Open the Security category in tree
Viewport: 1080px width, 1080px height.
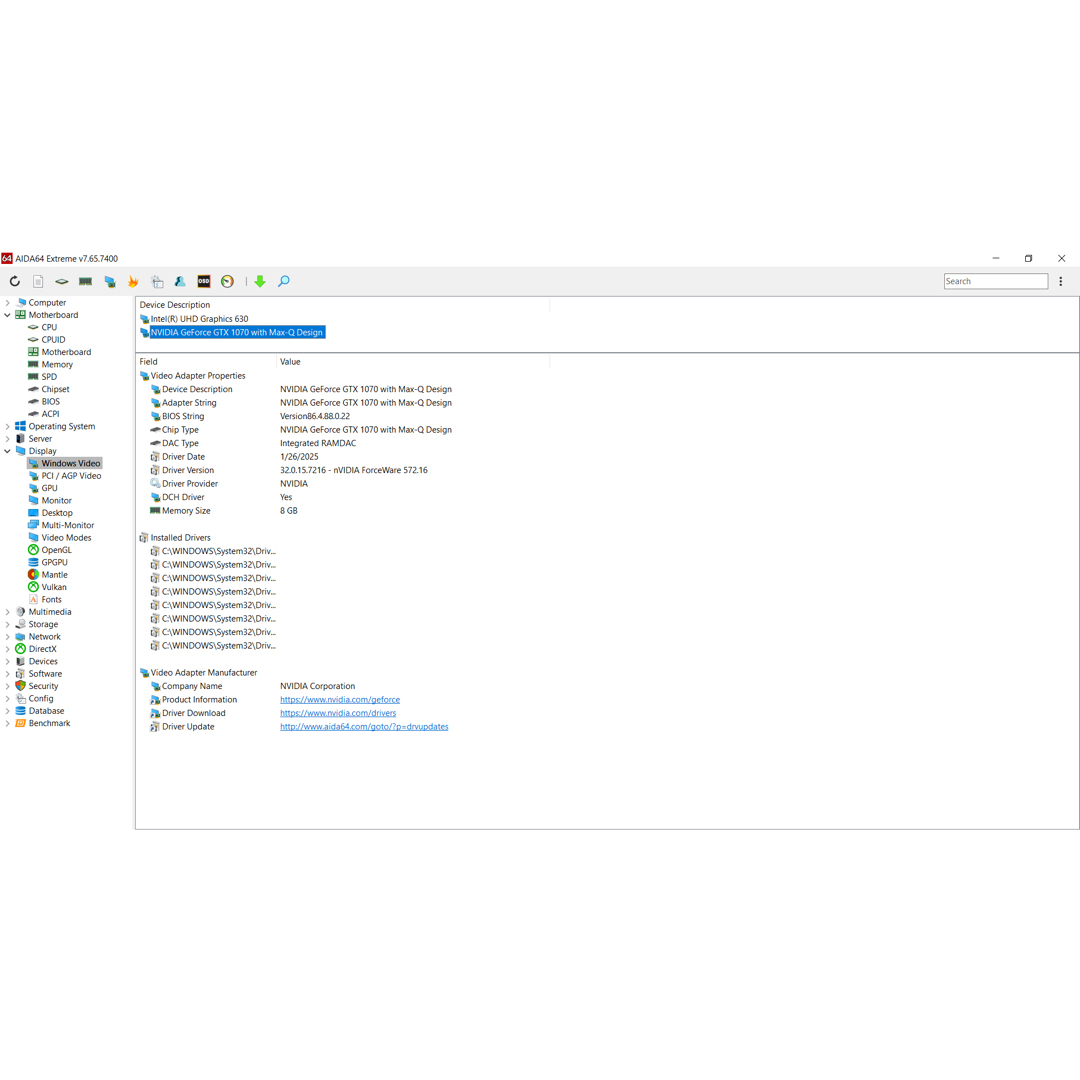tap(43, 686)
